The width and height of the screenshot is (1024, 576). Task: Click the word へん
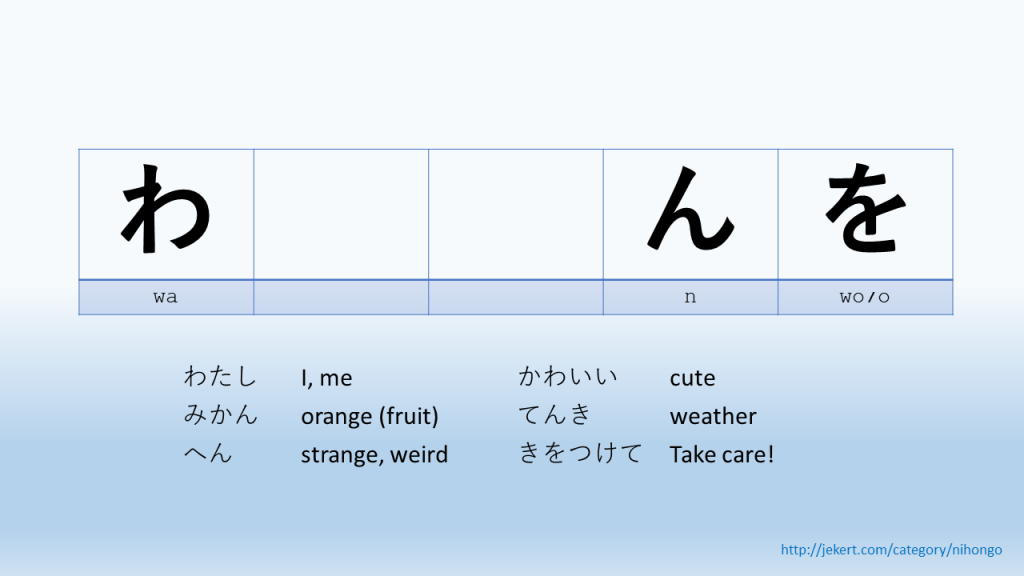(x=208, y=453)
